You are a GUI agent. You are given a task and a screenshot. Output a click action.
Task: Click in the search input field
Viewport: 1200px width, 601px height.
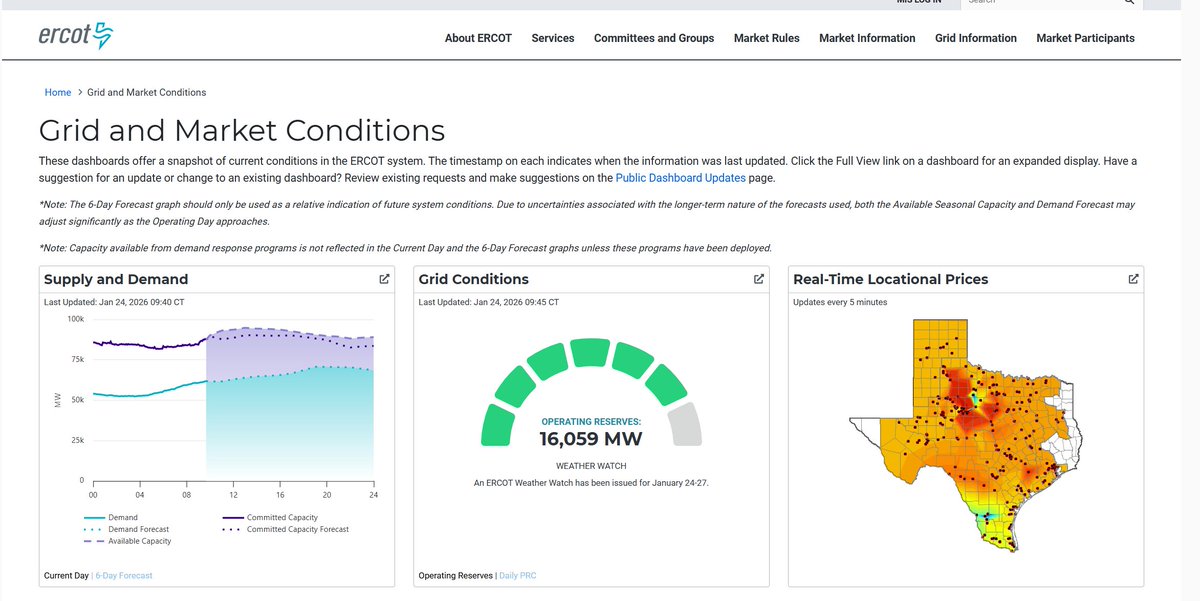[x=1040, y=3]
